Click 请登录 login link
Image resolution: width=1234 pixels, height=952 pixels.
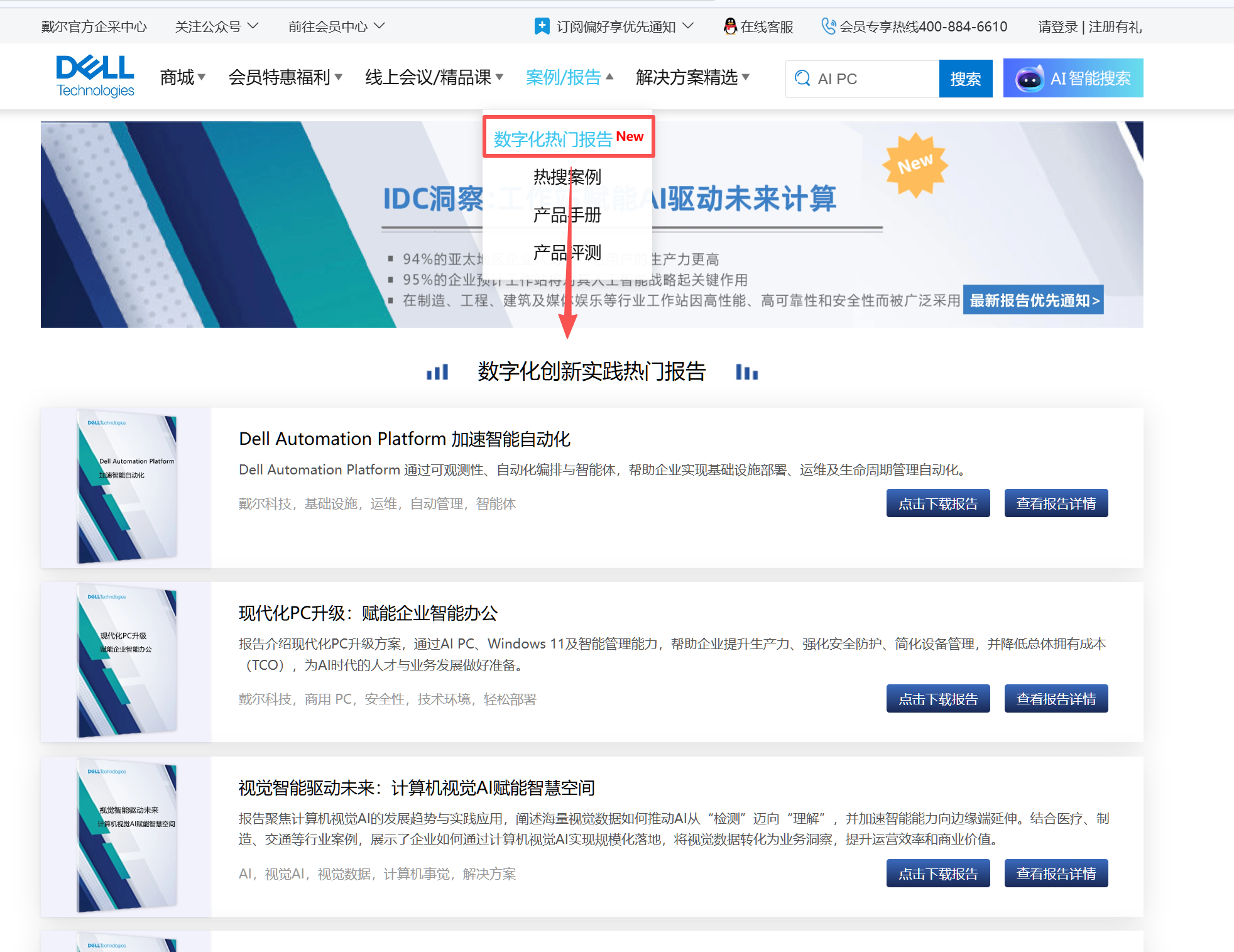tap(1057, 26)
